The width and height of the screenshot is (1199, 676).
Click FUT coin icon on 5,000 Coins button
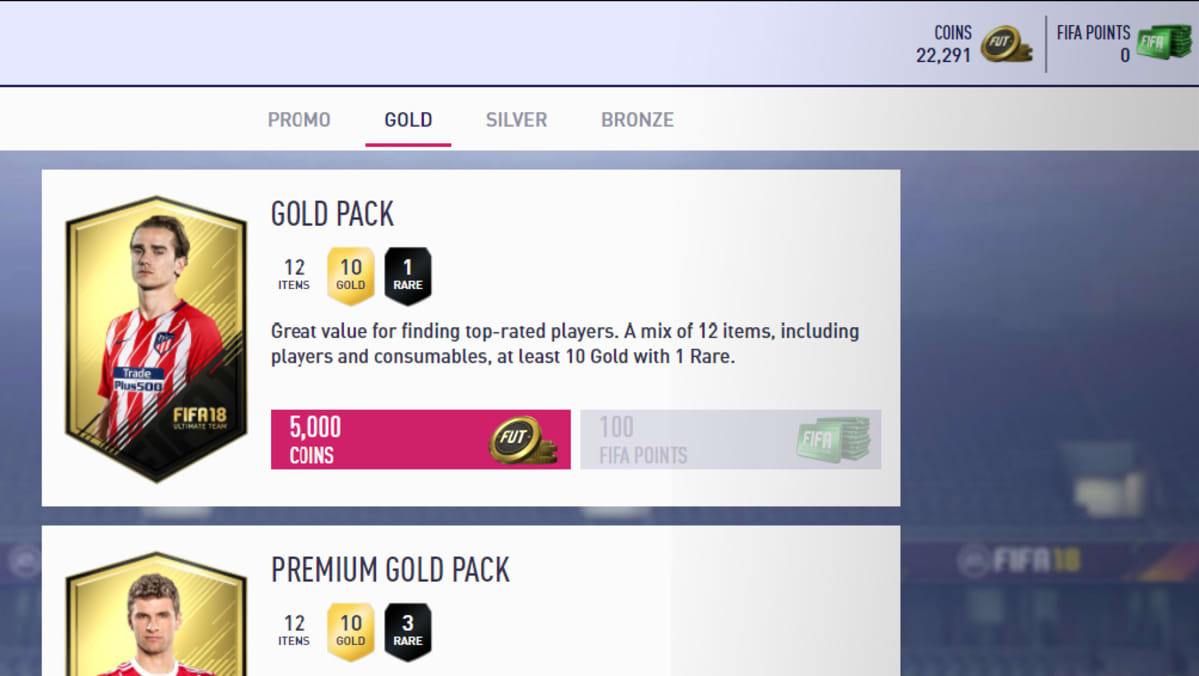(522, 440)
